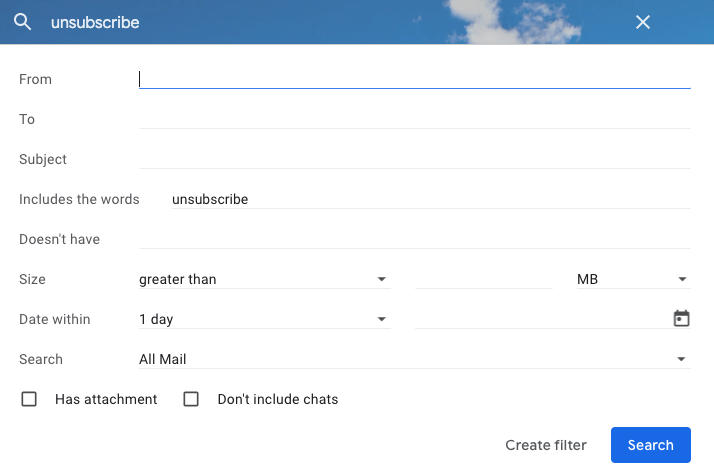Tick the Has attachment checkbox
The width and height of the screenshot is (714, 475).
click(30, 399)
